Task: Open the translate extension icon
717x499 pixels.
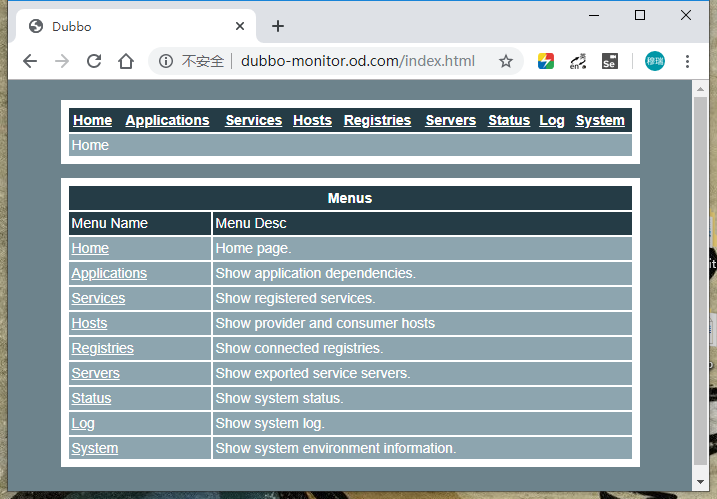Action: pos(578,61)
